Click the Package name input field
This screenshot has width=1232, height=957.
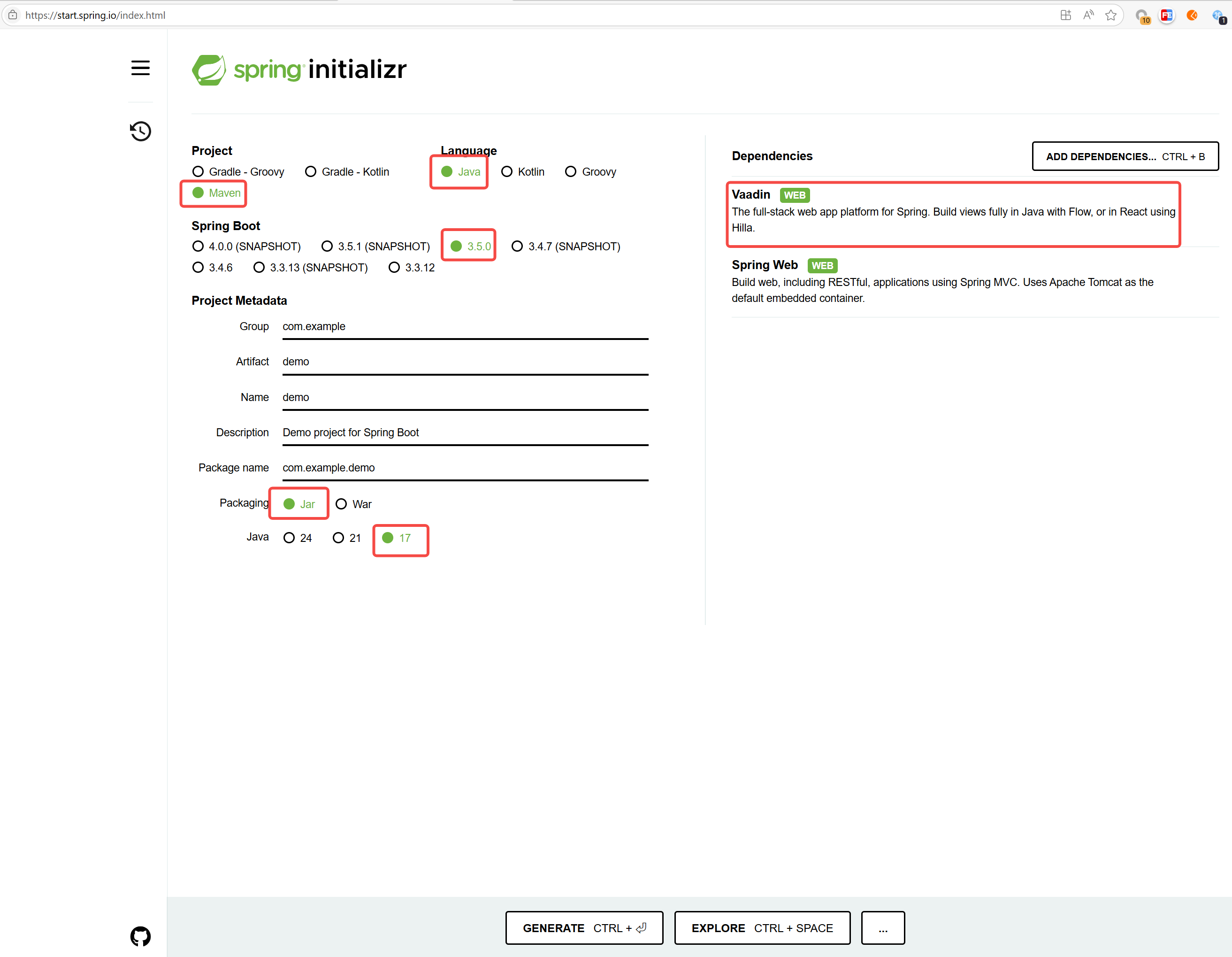466,468
